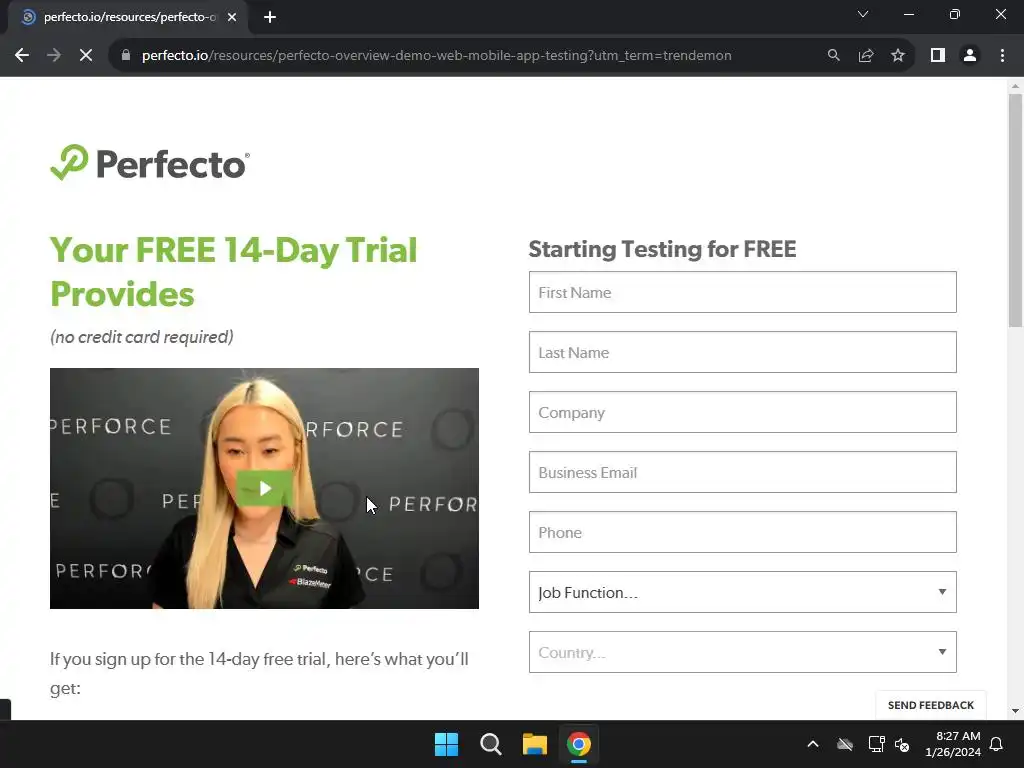The height and width of the screenshot is (768, 1024).
Task: Select the perfecto.io tab
Action: tap(128, 18)
